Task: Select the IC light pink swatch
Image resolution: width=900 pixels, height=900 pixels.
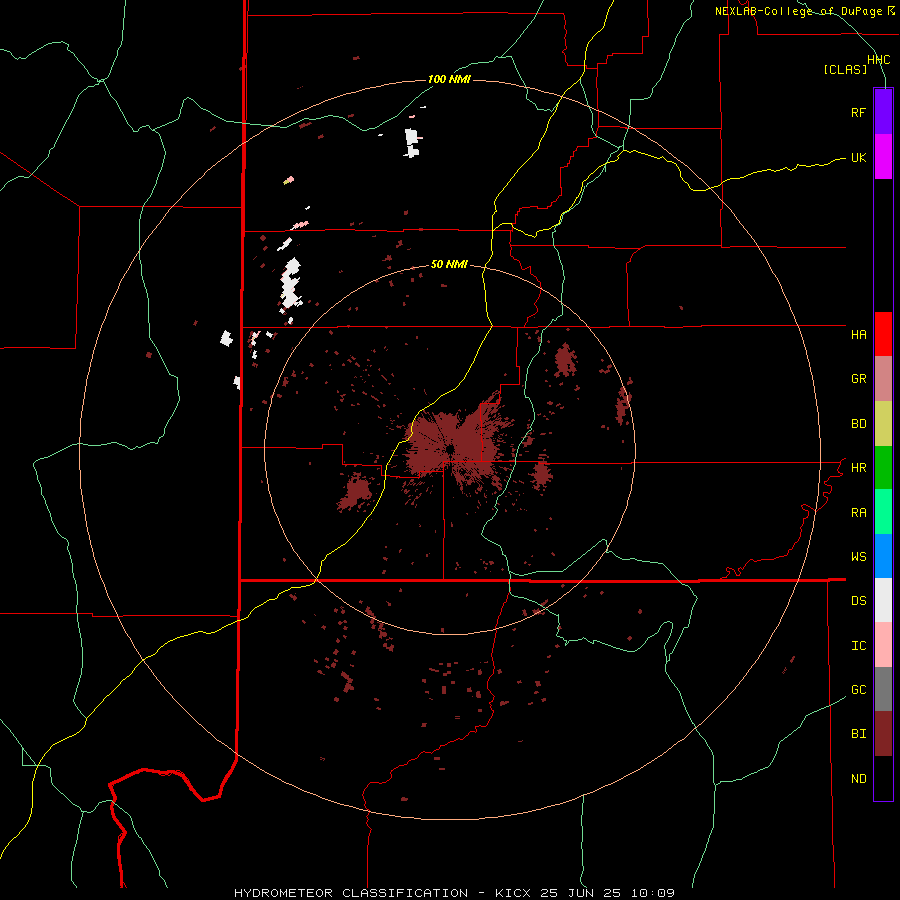Action: pyautogui.click(x=883, y=645)
